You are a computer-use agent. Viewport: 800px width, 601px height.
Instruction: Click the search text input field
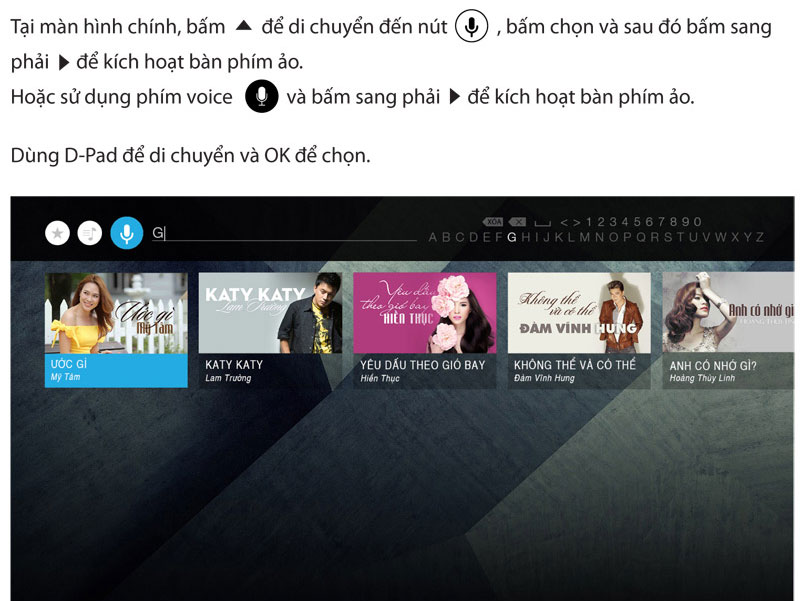[284, 233]
